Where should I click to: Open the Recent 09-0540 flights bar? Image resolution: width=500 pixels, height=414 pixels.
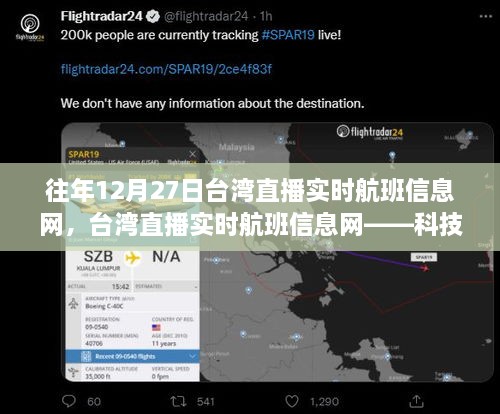[133, 356]
